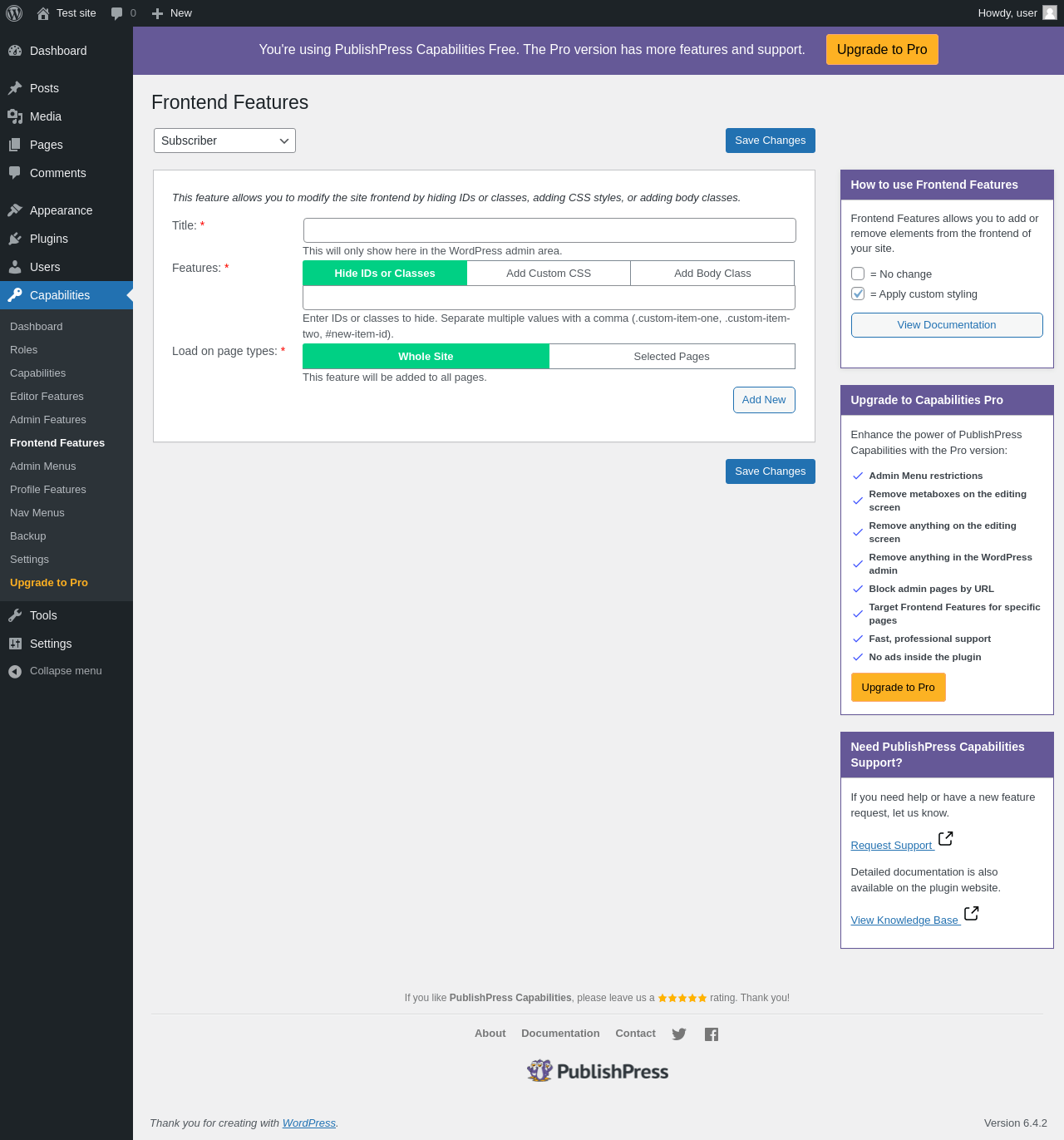Click Upgrade to Pro in the purple banner
Viewport: 1064px width, 1140px height.
click(x=882, y=49)
